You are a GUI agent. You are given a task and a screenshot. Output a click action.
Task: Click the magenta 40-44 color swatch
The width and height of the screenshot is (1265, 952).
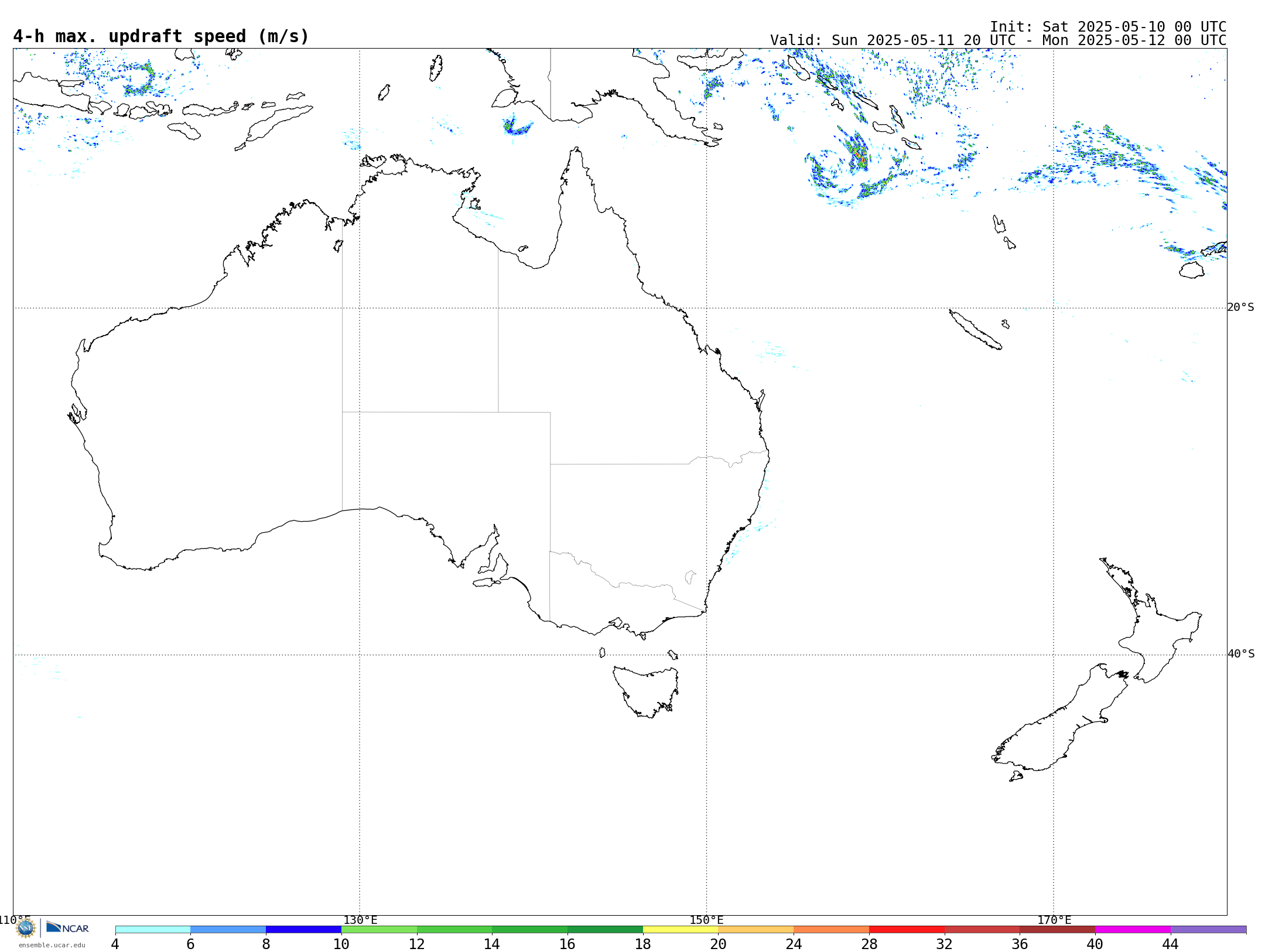pyautogui.click(x=1133, y=929)
